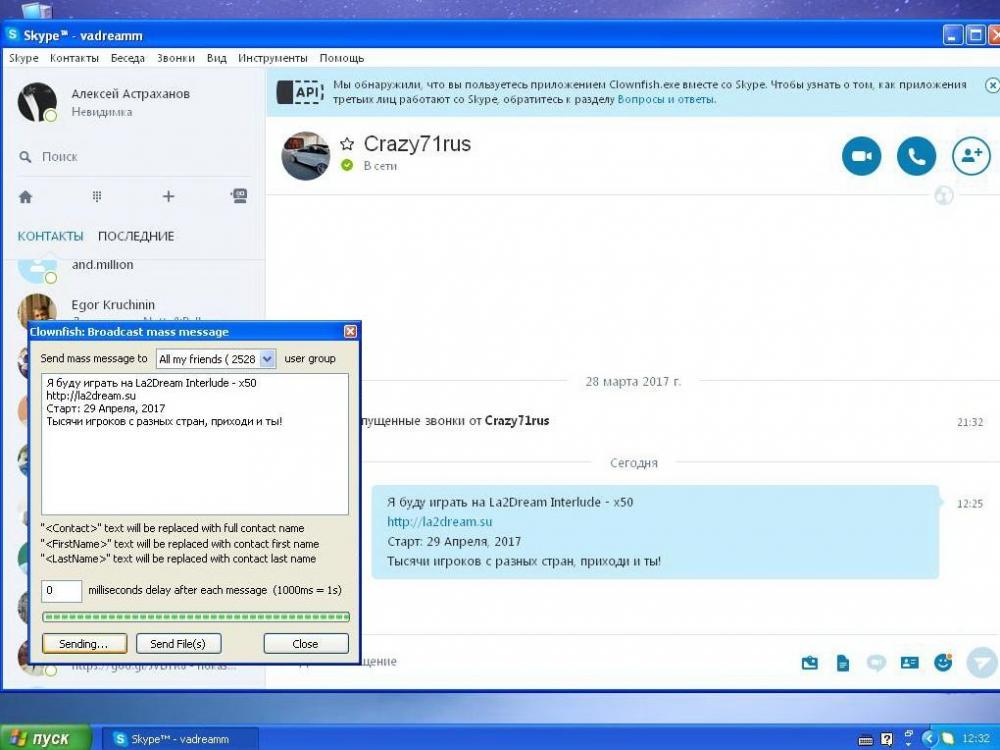Start a voice call with Crazy71rus
Image resolution: width=1000 pixels, height=750 pixels.
point(916,156)
